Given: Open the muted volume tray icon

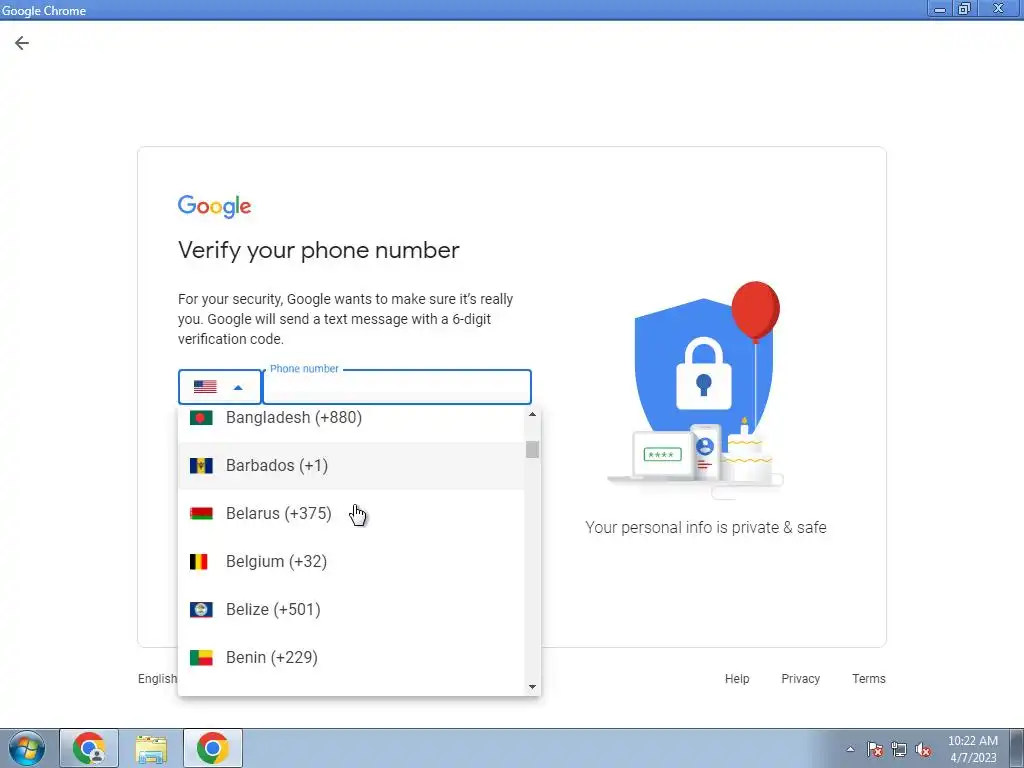Looking at the screenshot, I should point(923,749).
